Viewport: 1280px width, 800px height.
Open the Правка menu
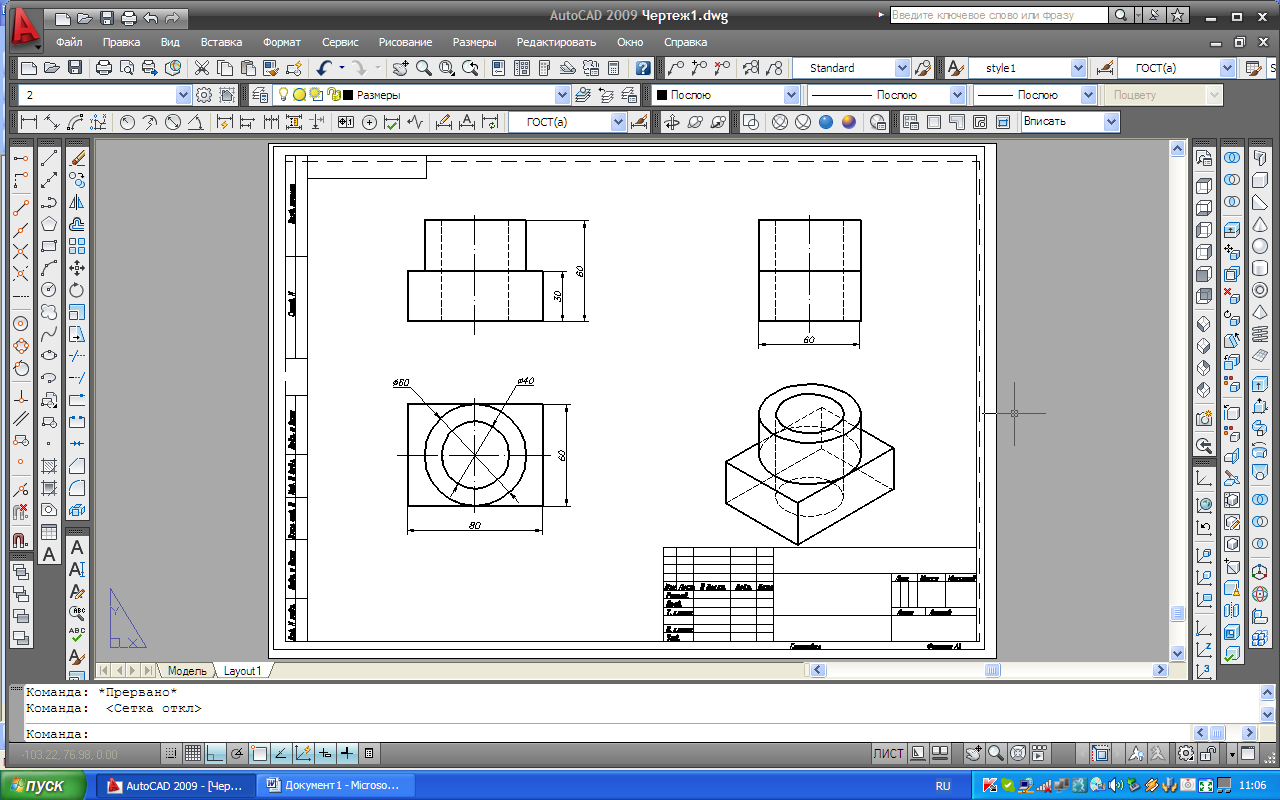click(121, 42)
